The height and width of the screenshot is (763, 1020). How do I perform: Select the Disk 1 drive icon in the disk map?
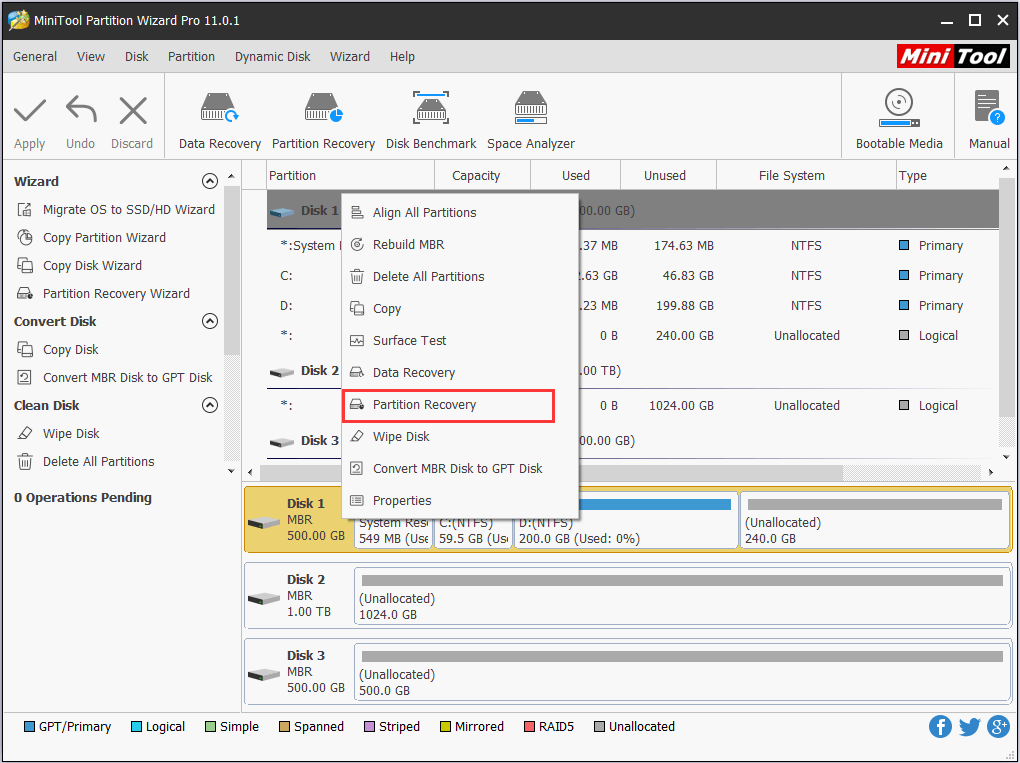pos(263,522)
